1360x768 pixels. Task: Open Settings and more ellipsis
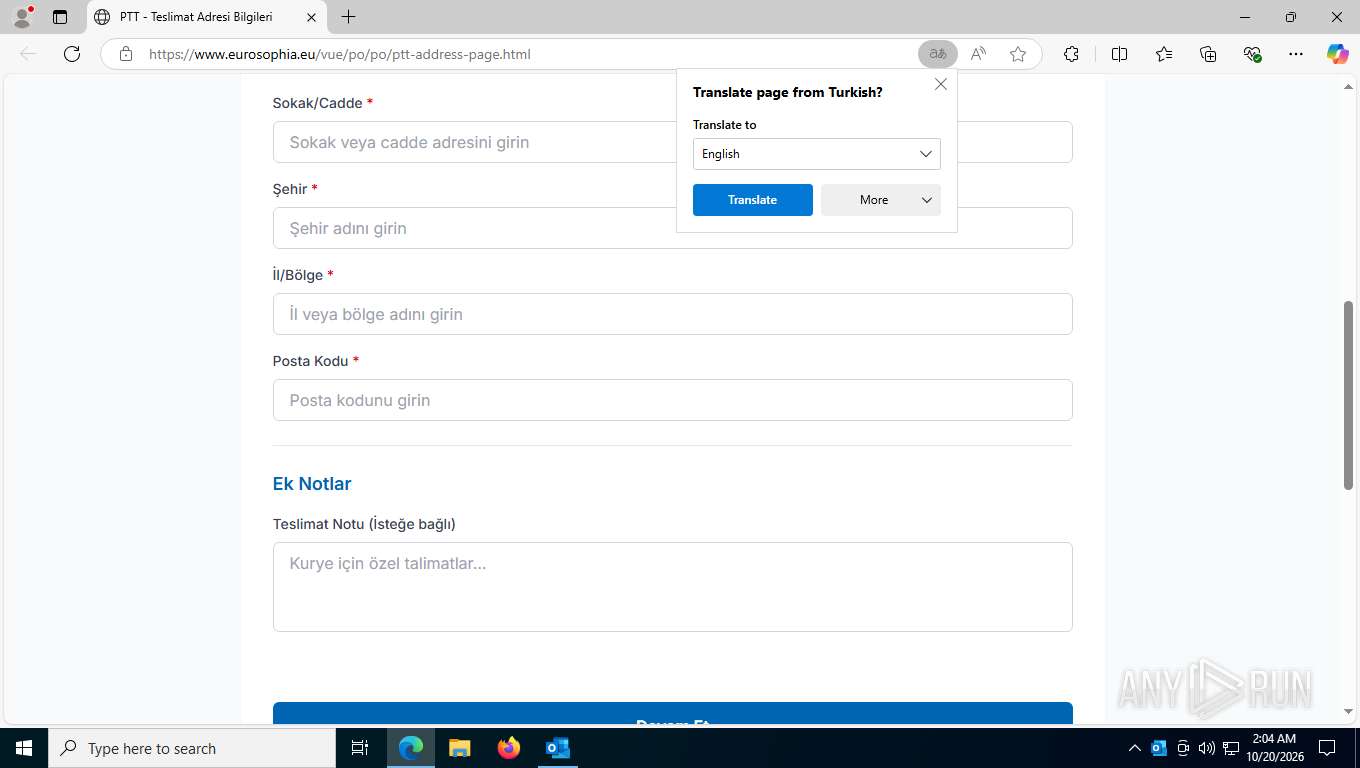(x=1296, y=54)
